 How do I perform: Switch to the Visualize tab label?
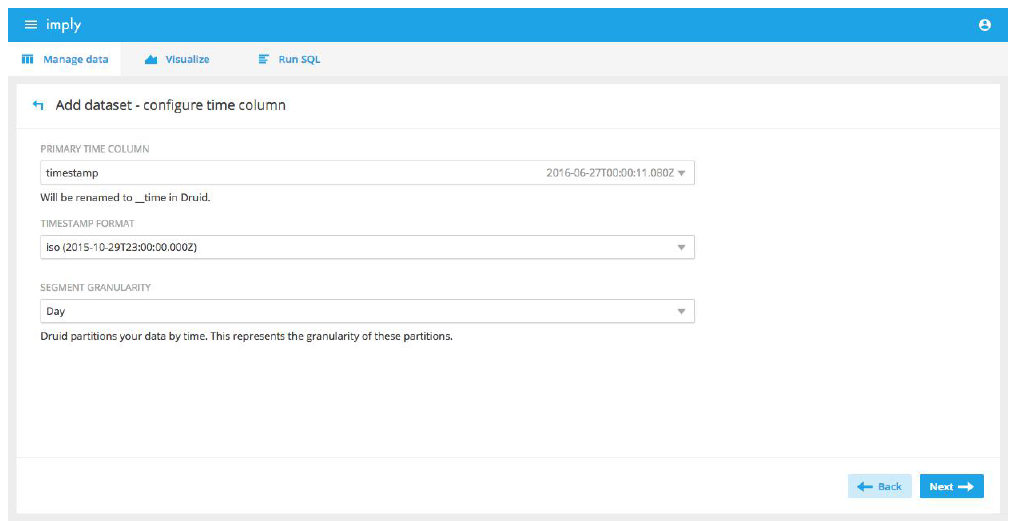pyautogui.click(x=187, y=60)
